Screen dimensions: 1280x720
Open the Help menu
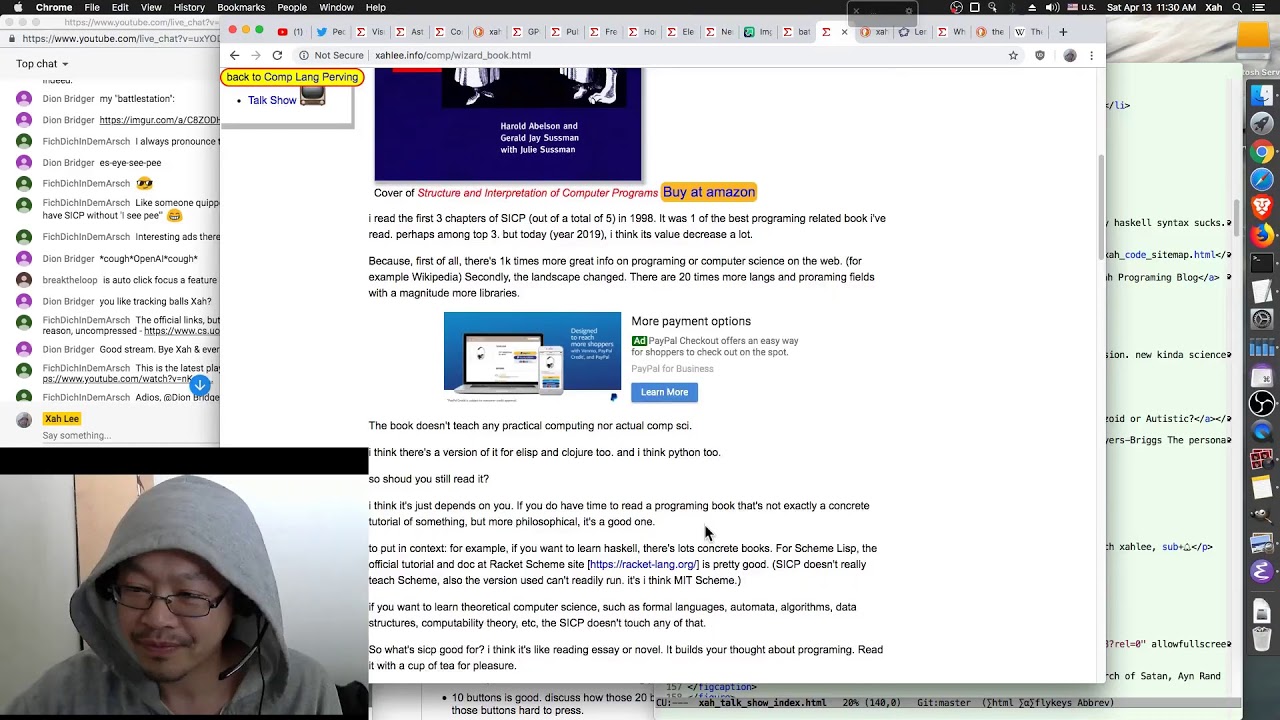(375, 8)
